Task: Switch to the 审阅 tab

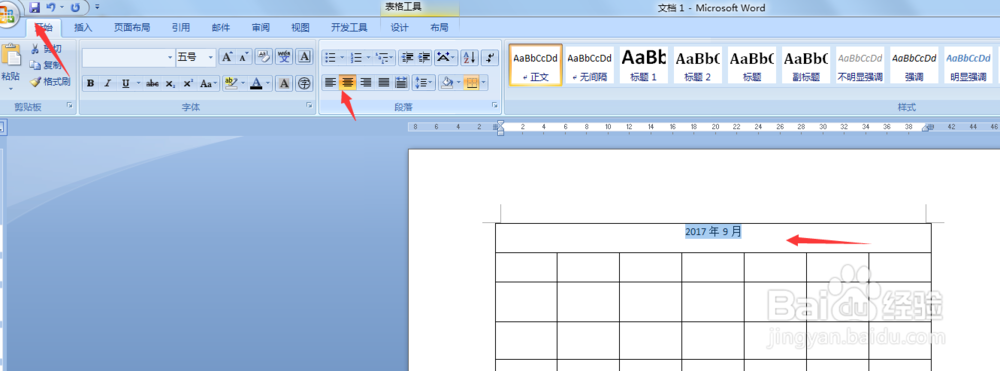Action: coord(260,27)
